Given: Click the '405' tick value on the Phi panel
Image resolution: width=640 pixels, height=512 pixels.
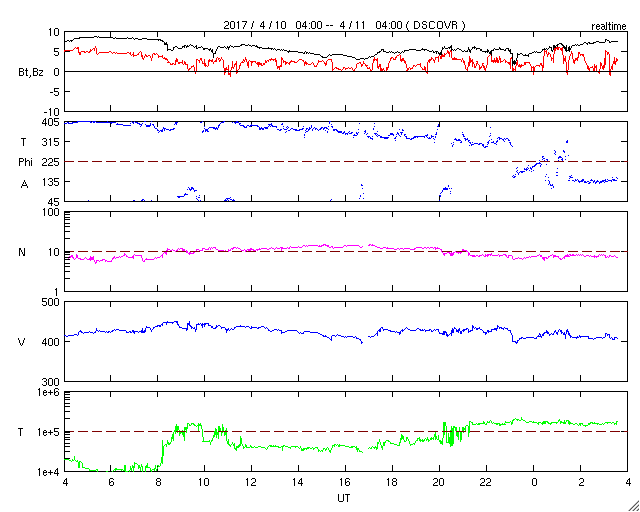Looking at the screenshot, I should [51, 122].
